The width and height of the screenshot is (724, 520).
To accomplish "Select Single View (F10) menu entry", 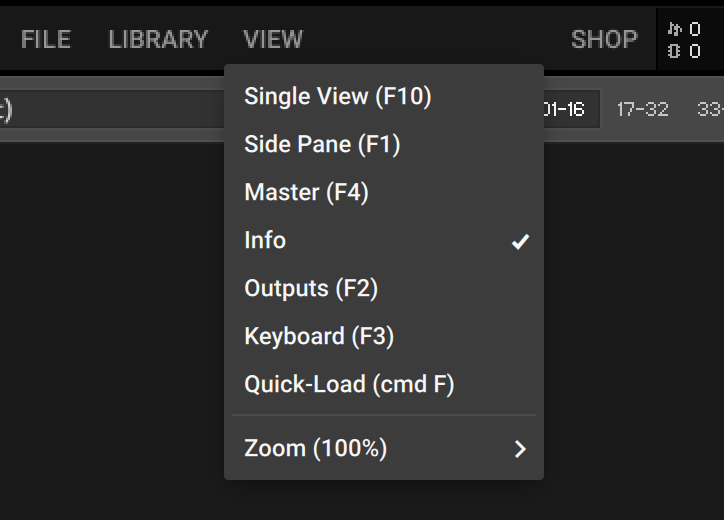I will pos(338,97).
